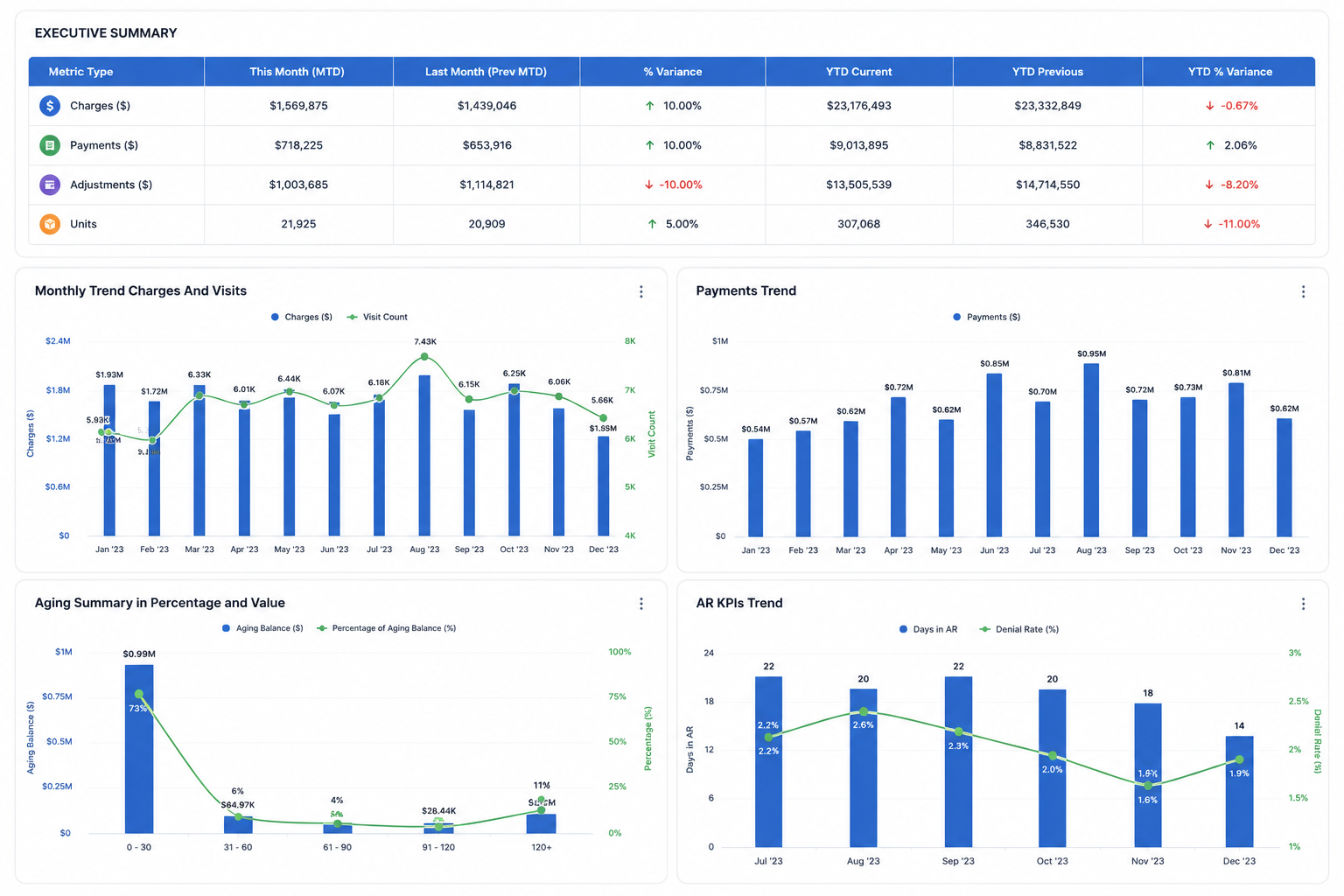
Task: Open AR KPIs Trend options menu
Action: [x=1303, y=604]
